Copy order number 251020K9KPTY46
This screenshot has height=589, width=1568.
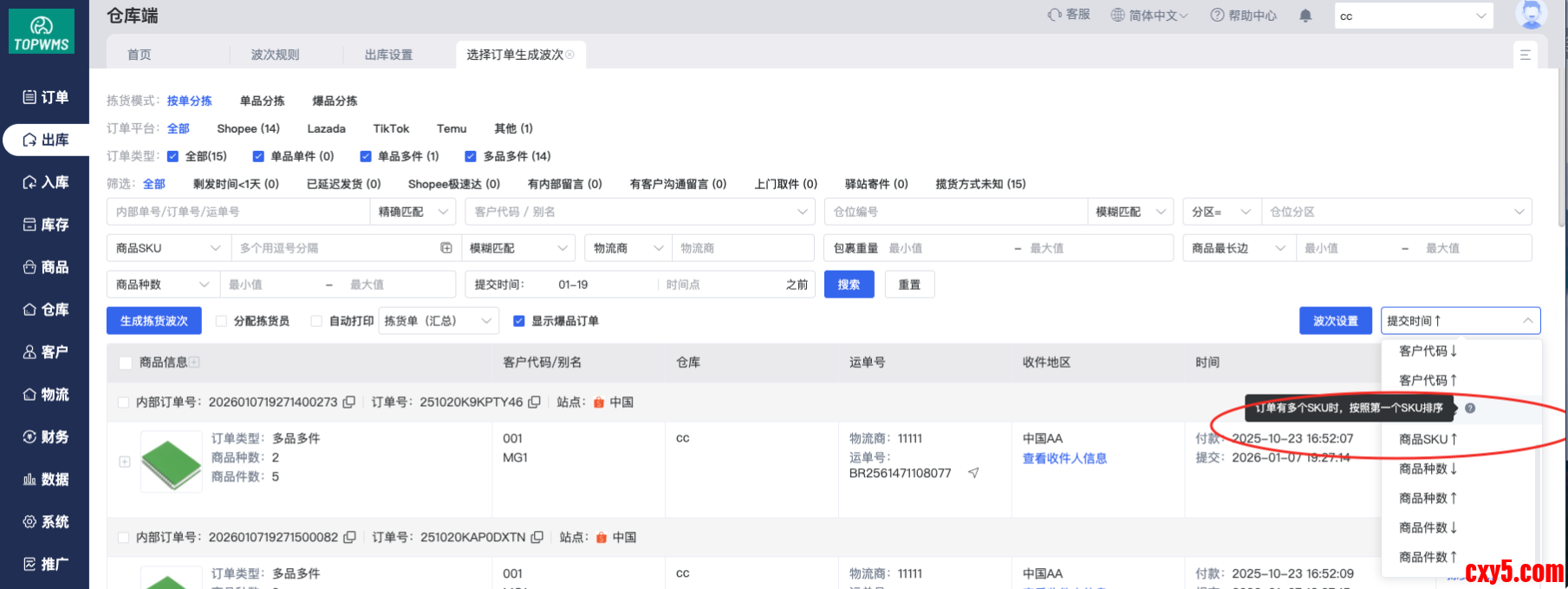click(x=535, y=402)
